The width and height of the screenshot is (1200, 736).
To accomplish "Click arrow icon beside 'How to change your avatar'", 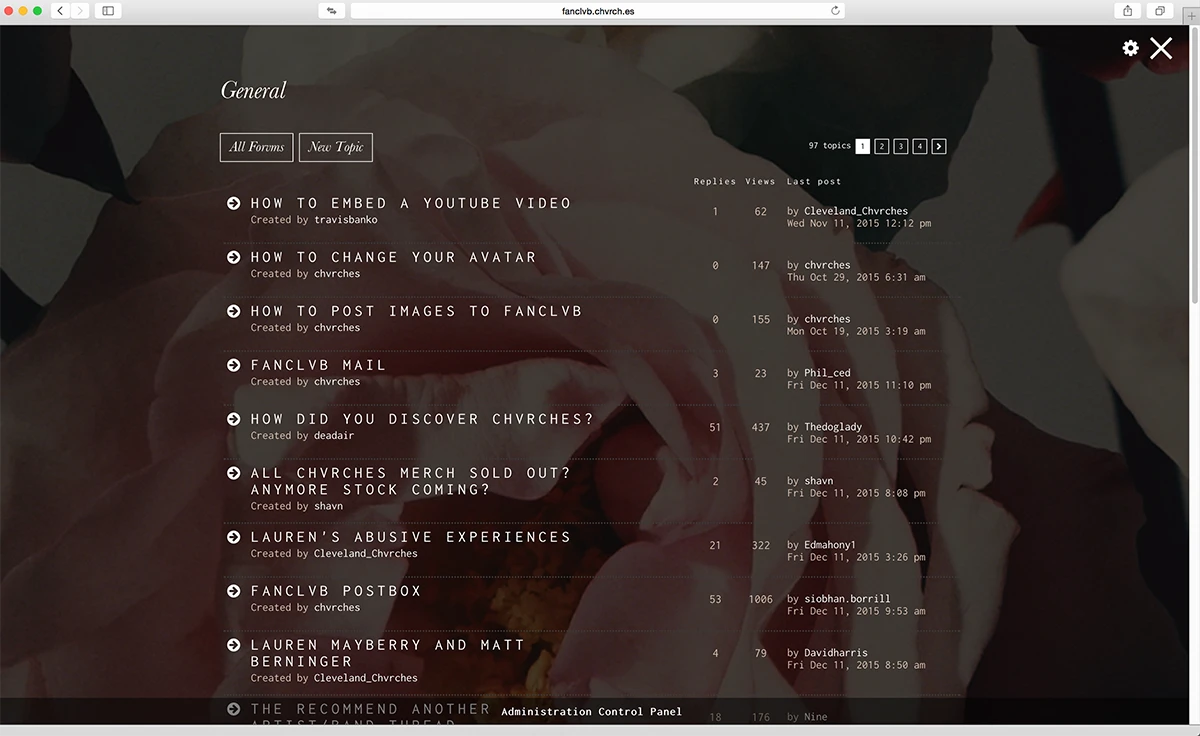I will click(234, 257).
